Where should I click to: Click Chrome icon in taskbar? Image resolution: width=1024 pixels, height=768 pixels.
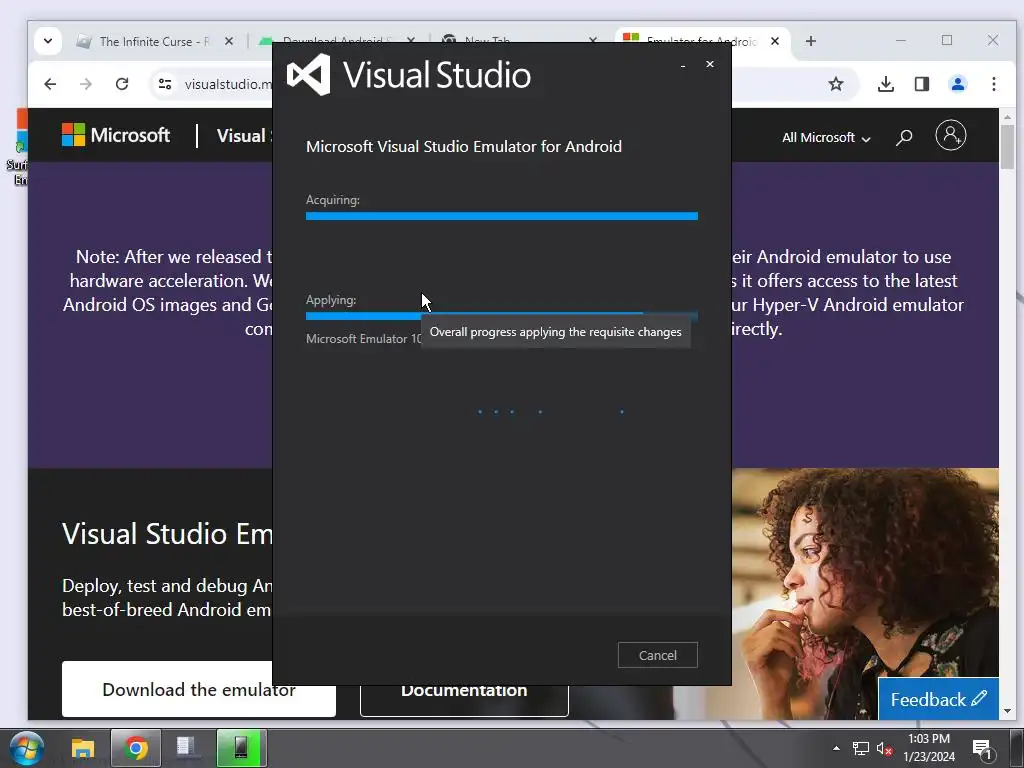(x=136, y=748)
